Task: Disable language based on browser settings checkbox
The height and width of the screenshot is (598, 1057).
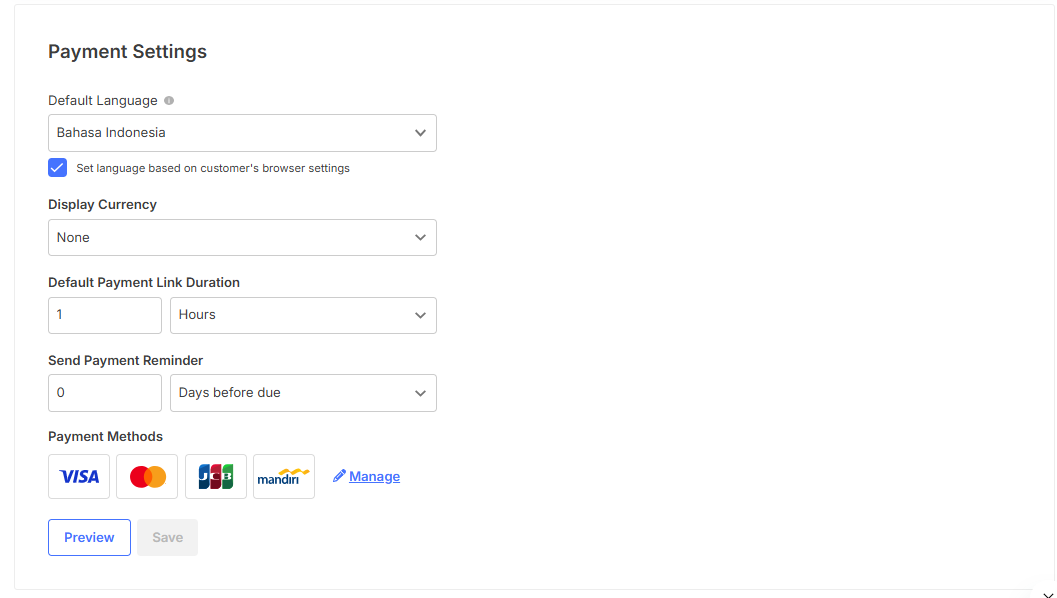Action: (58, 168)
